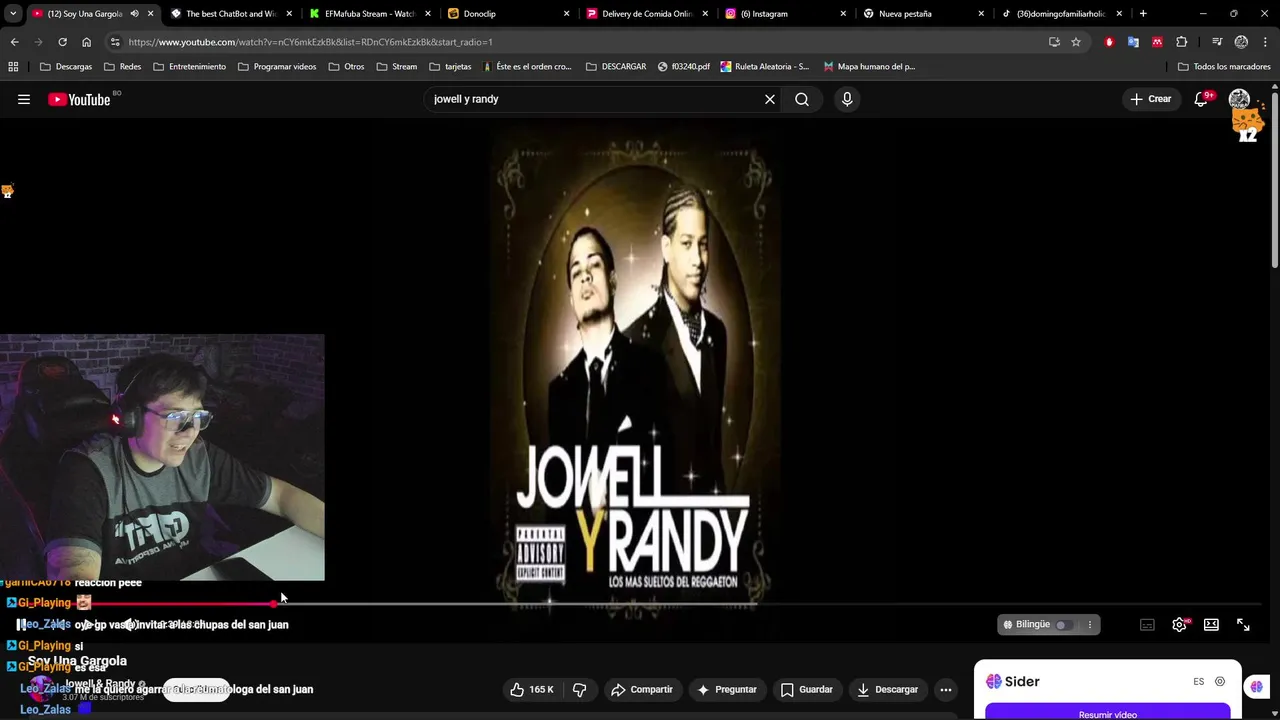
Task: Click the Preguntar ask button
Action: pos(726,689)
